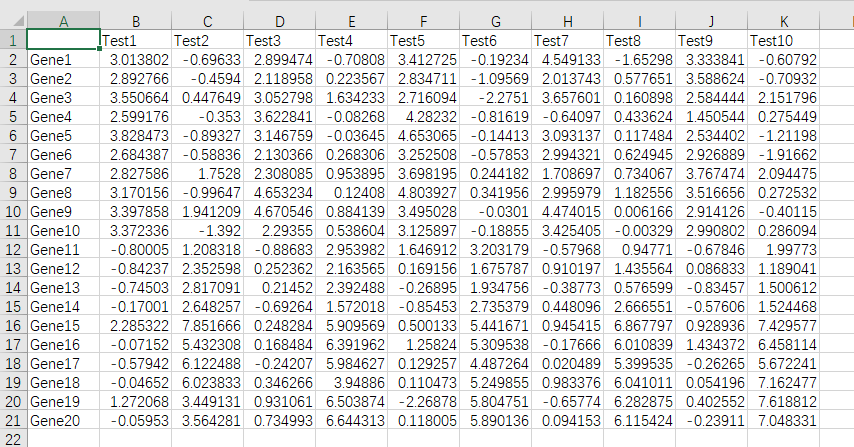This screenshot has height=447, width=854.
Task: Select column K header
Action: (783, 21)
